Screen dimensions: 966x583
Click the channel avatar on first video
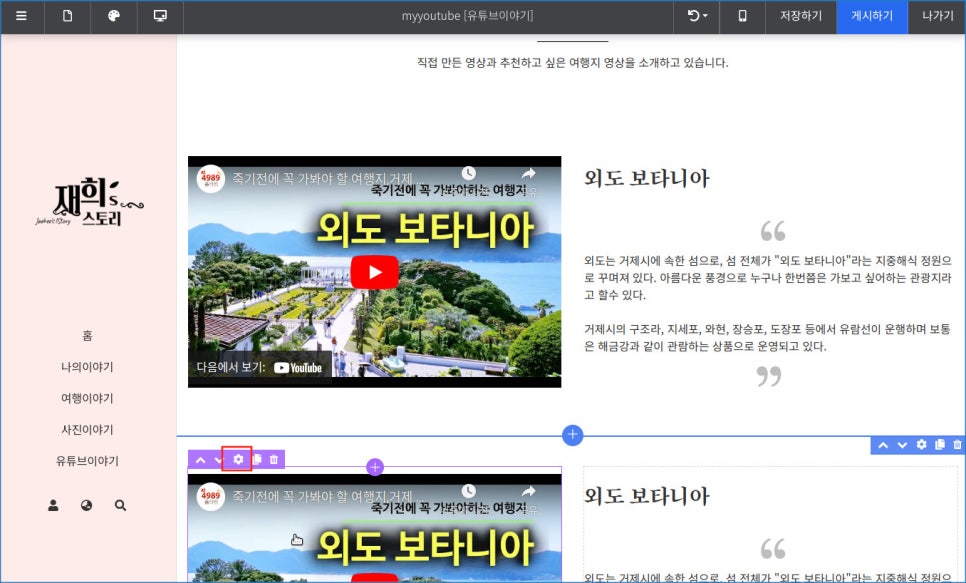coord(211,179)
